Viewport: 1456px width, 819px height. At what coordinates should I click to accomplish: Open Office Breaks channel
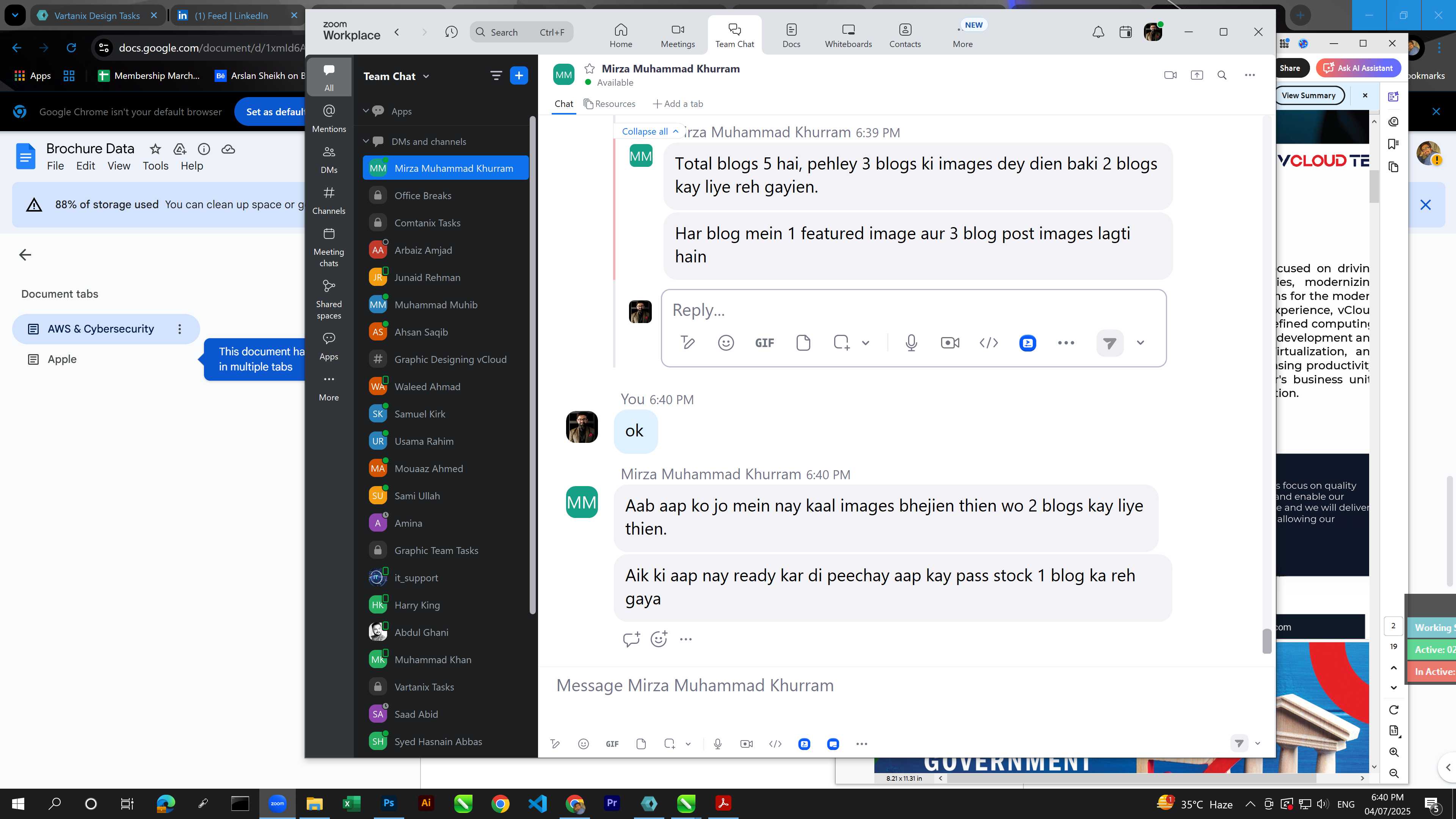pos(446,196)
